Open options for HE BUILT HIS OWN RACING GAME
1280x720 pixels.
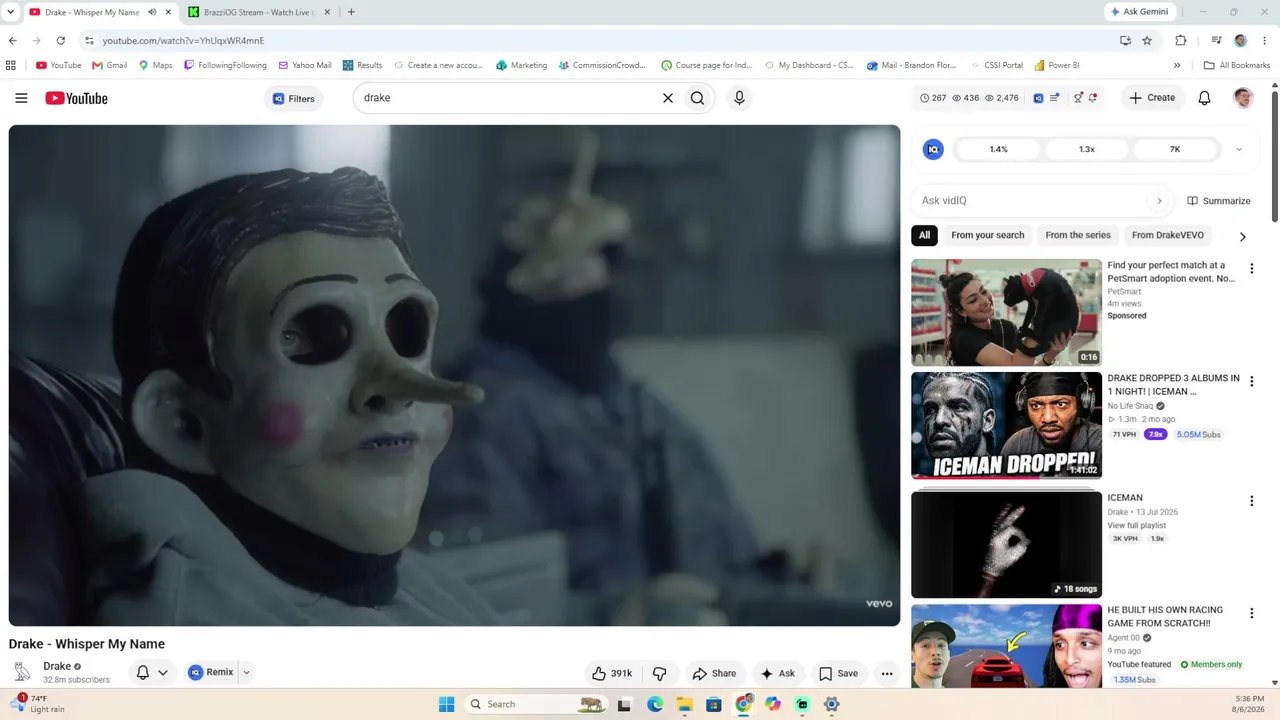(1251, 613)
